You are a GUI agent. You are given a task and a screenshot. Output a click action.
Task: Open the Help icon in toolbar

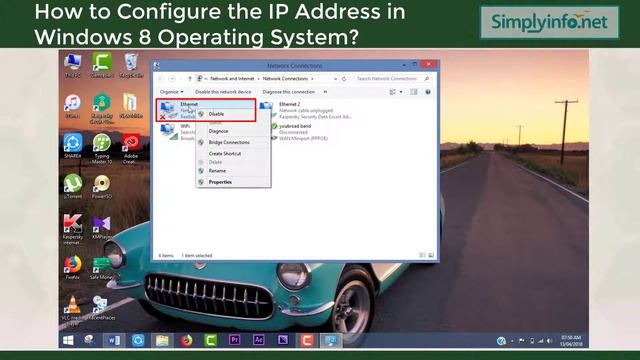(x=428, y=92)
